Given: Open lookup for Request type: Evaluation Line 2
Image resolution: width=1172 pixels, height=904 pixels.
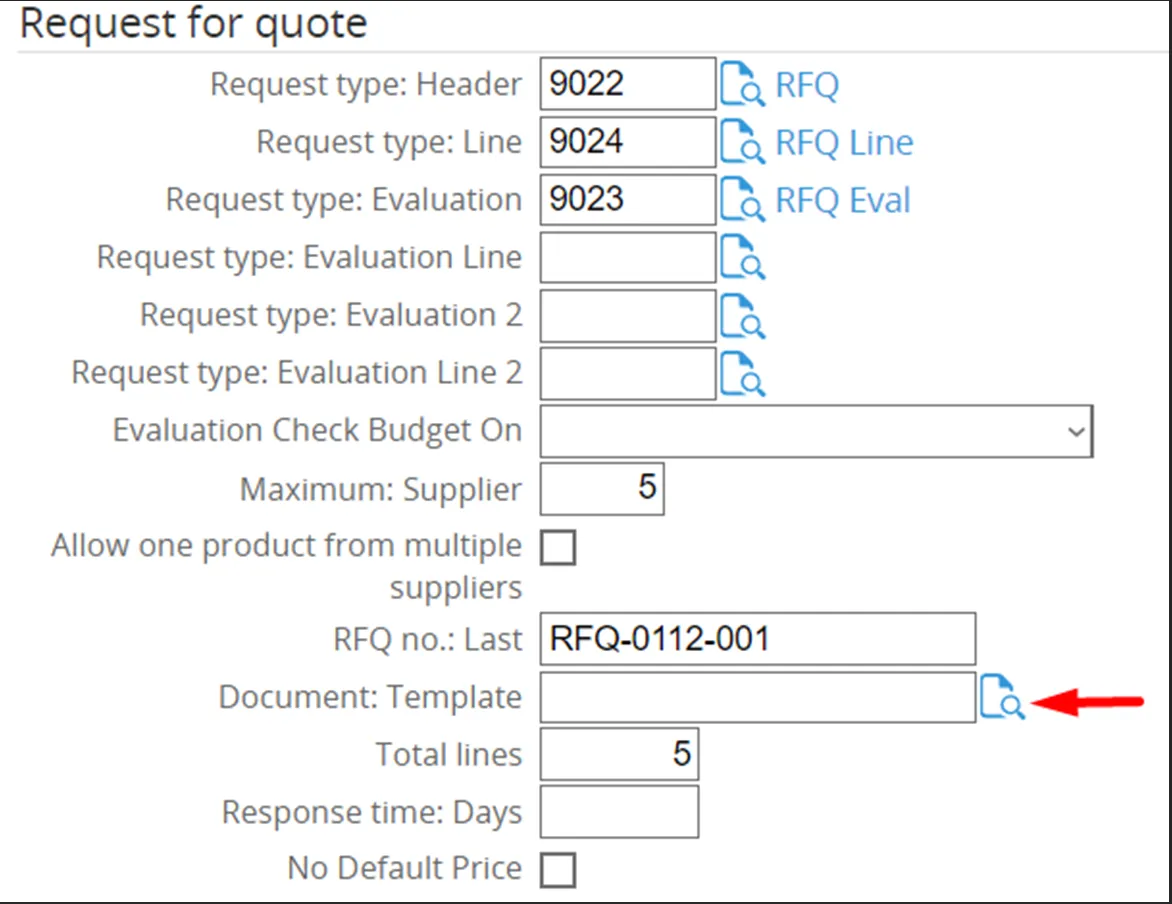Looking at the screenshot, I should click(743, 374).
